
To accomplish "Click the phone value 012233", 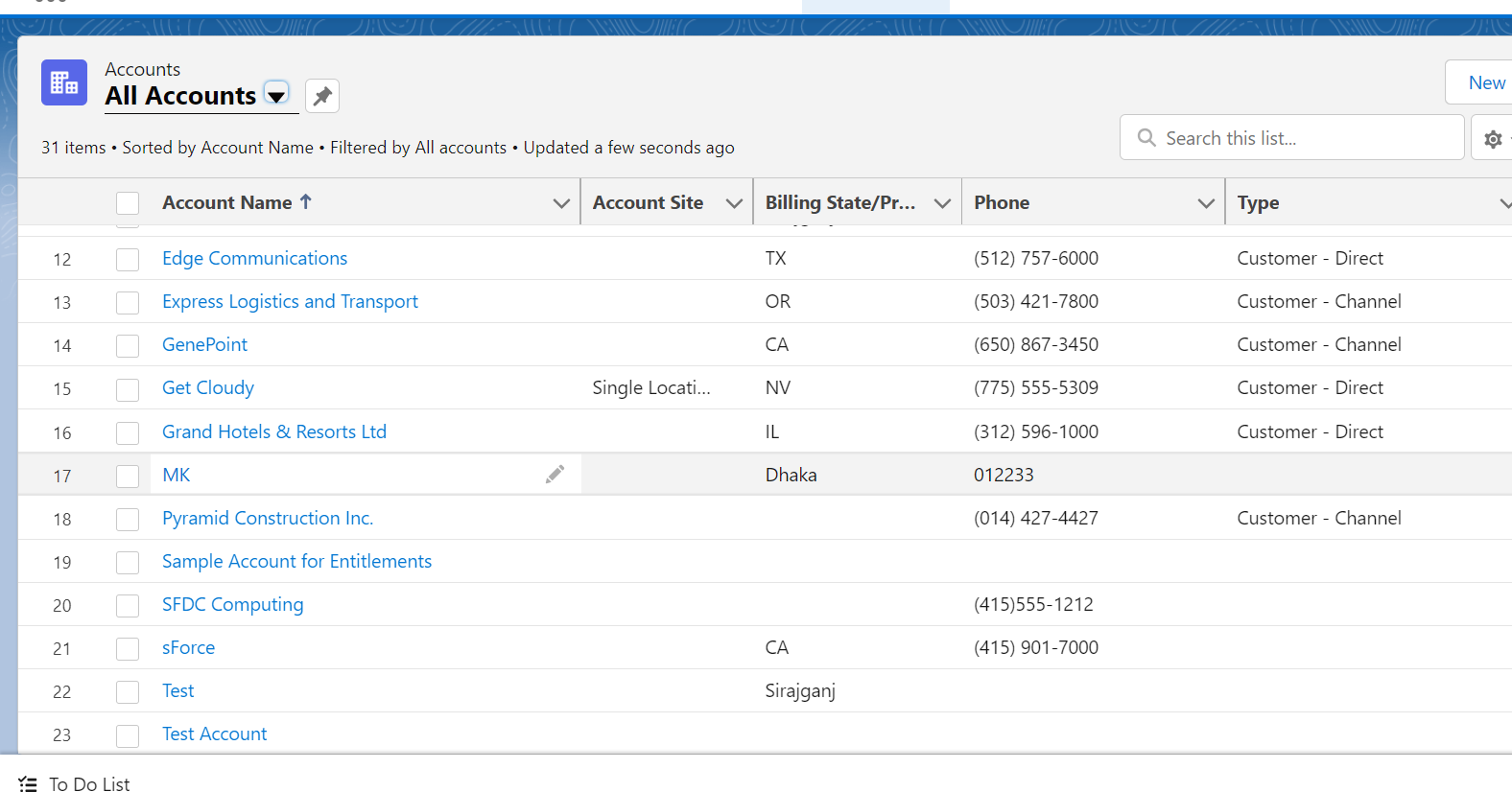I will click(1004, 475).
